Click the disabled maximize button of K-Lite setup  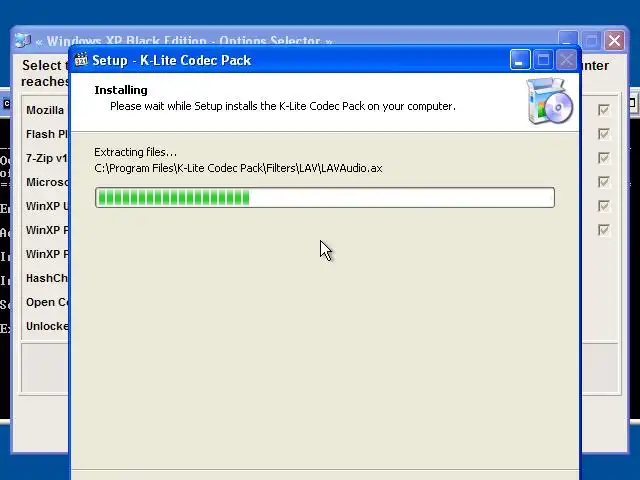543,60
